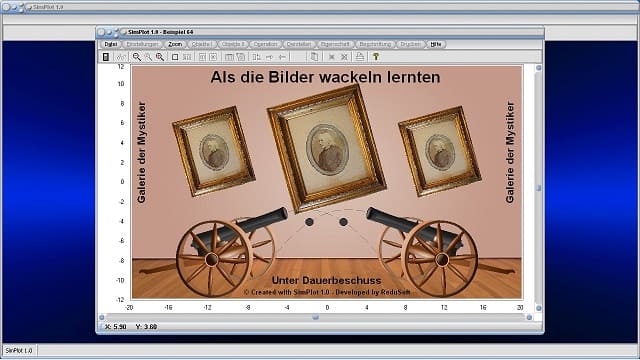
Task: Open the Zoom menu
Action: point(175,44)
